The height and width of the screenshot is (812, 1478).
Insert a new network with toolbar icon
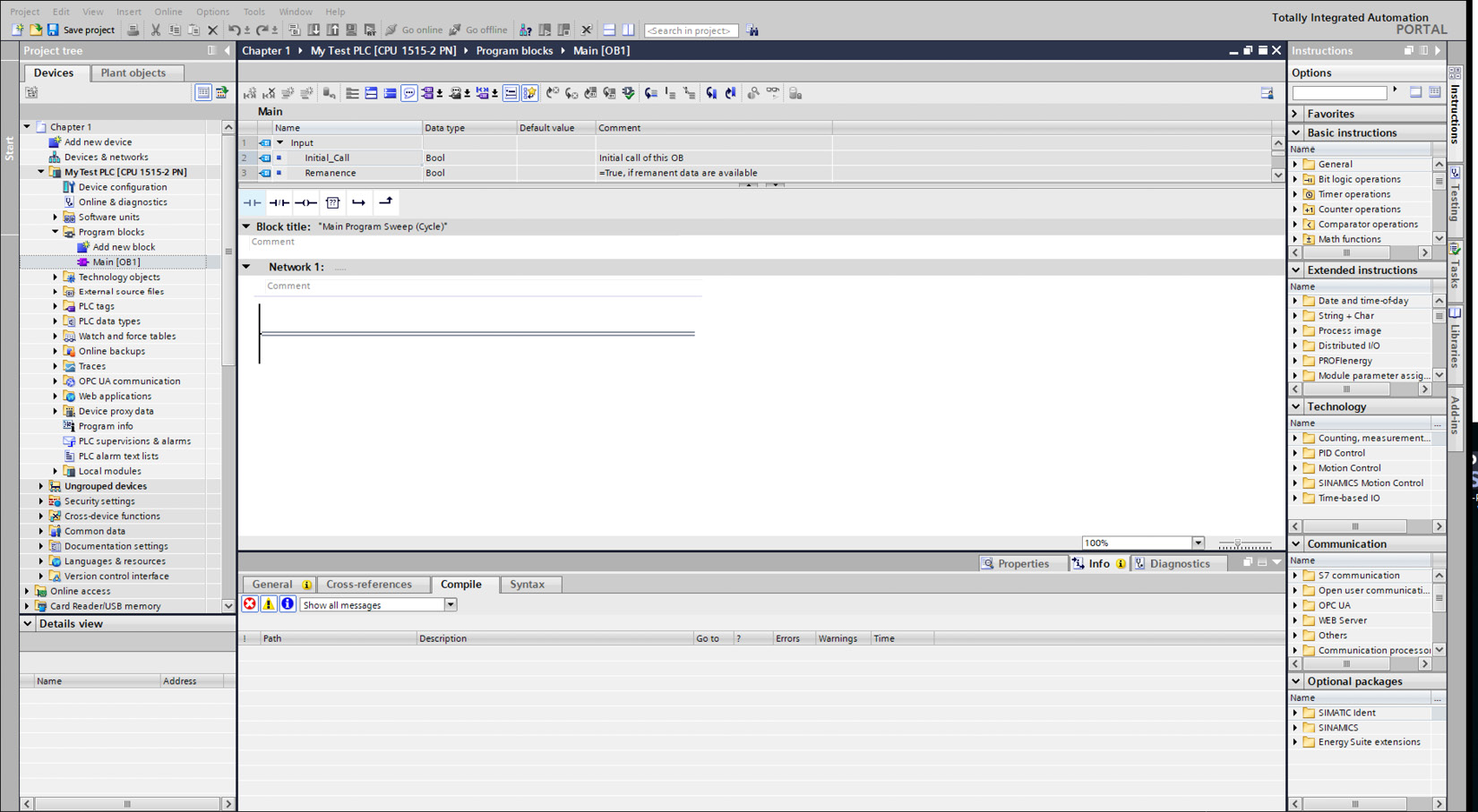(250, 93)
